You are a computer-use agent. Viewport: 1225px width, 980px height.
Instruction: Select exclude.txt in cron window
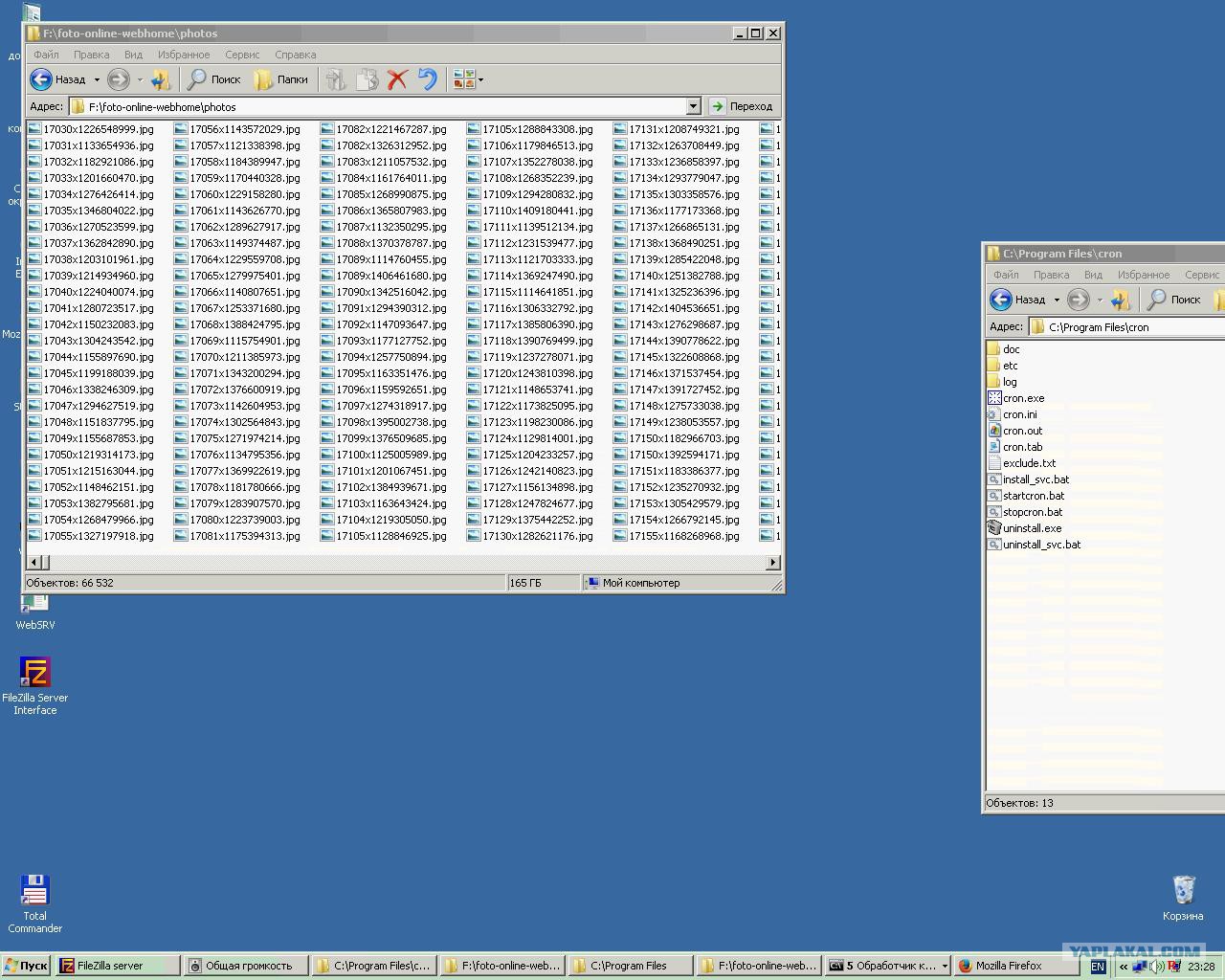(x=1021, y=463)
